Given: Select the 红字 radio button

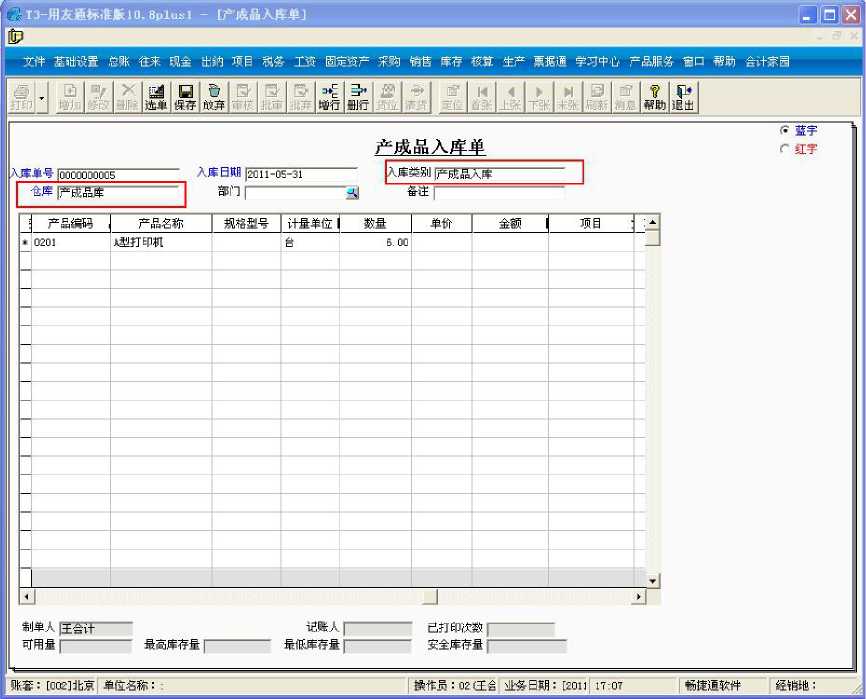Looking at the screenshot, I should tap(784, 149).
